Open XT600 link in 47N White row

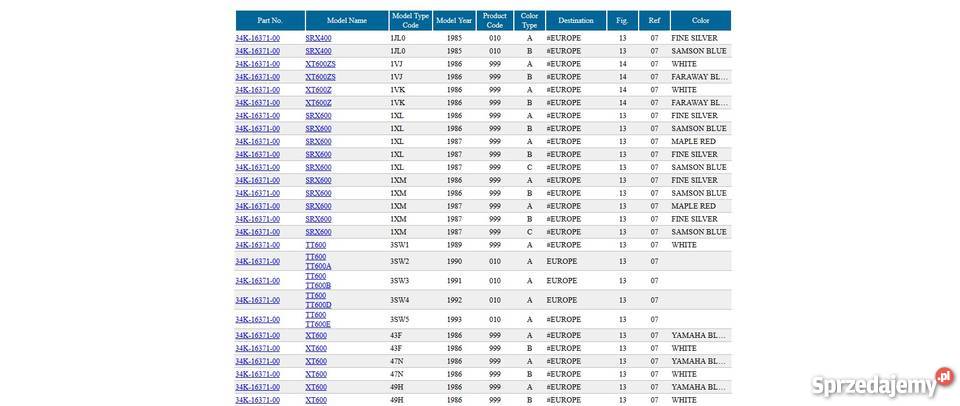(316, 374)
